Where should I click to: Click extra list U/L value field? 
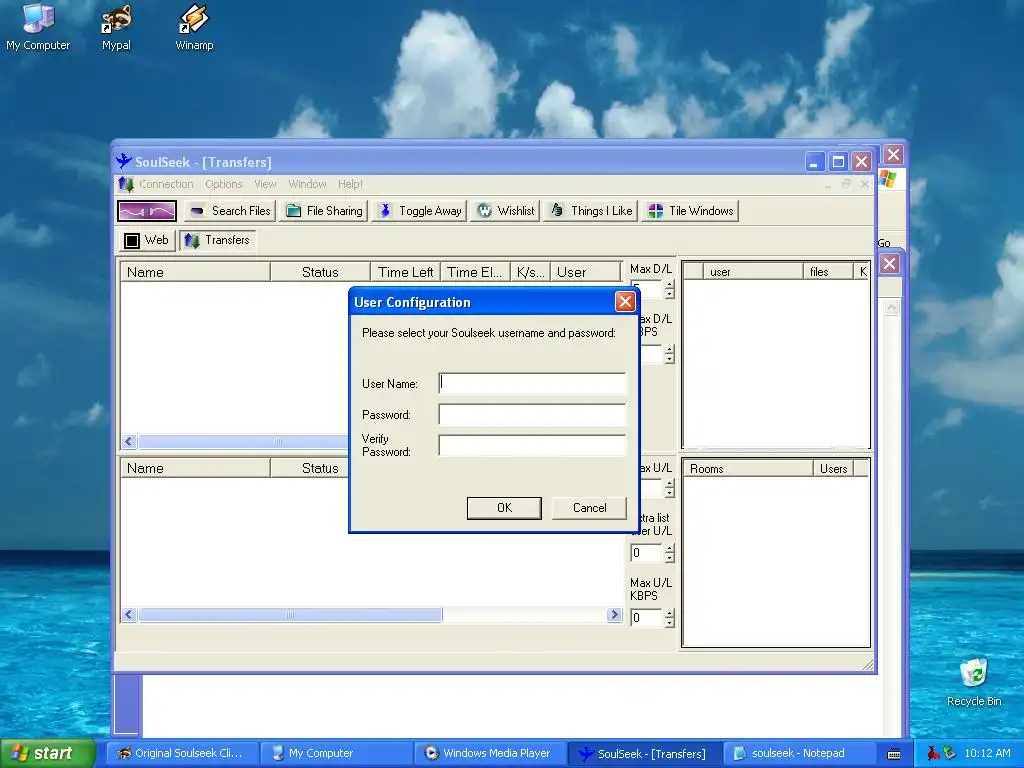647,553
